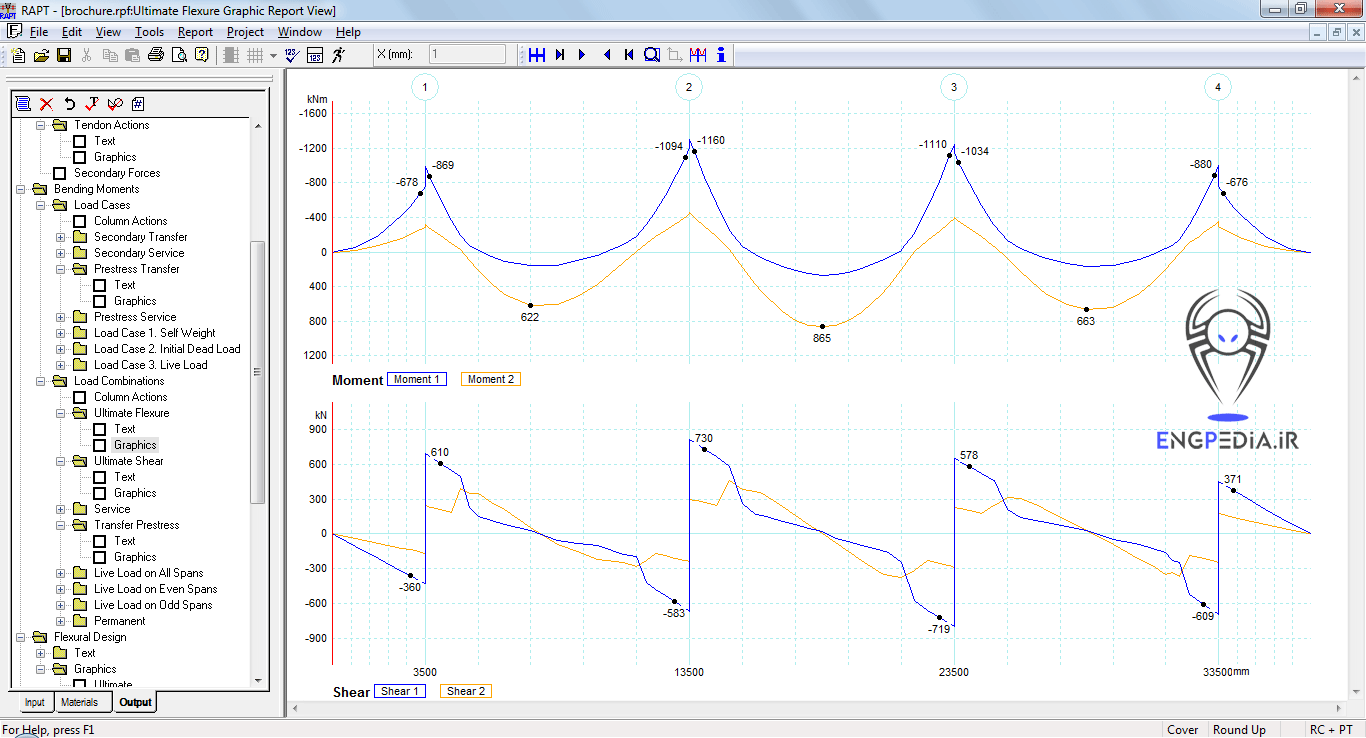
Task: Open the Report menu
Action: point(195,32)
